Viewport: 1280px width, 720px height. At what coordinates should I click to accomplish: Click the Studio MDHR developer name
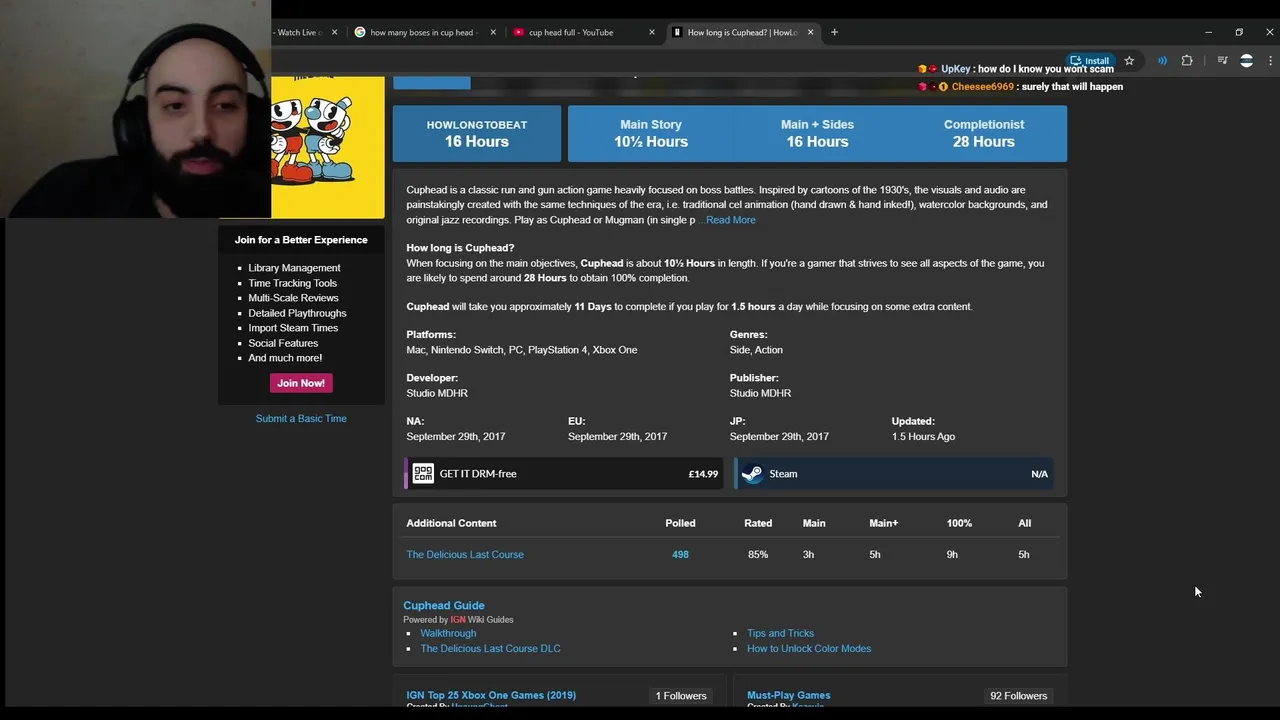click(x=437, y=393)
